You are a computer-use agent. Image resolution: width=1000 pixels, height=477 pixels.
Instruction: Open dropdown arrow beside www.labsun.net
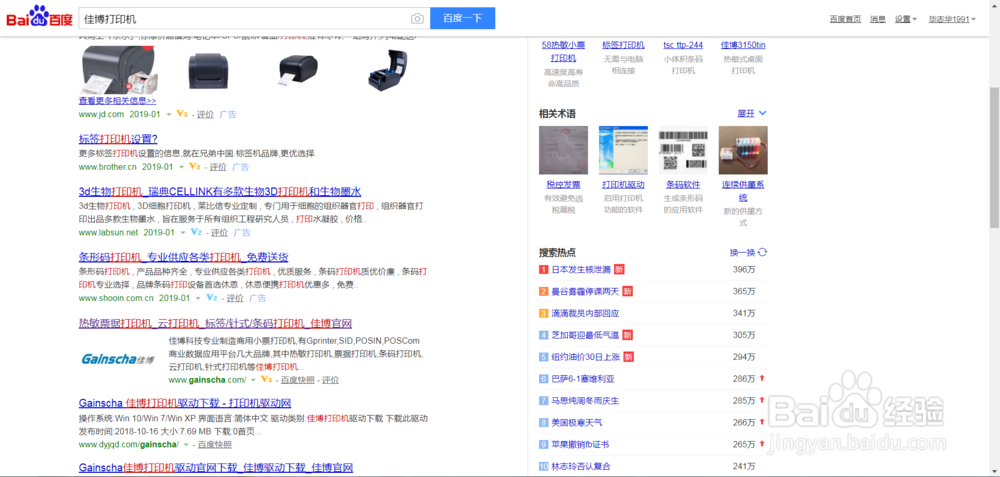pyautogui.click(x=182, y=233)
